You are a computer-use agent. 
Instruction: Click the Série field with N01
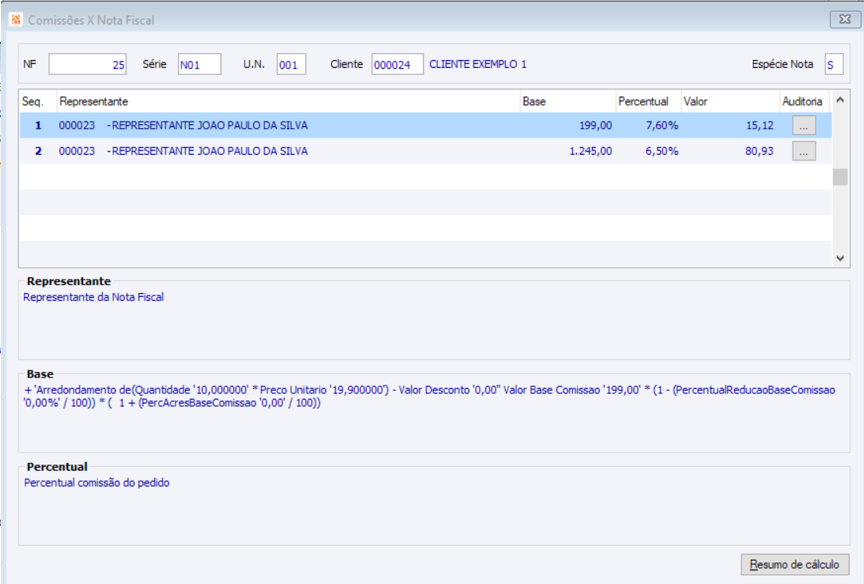point(199,64)
